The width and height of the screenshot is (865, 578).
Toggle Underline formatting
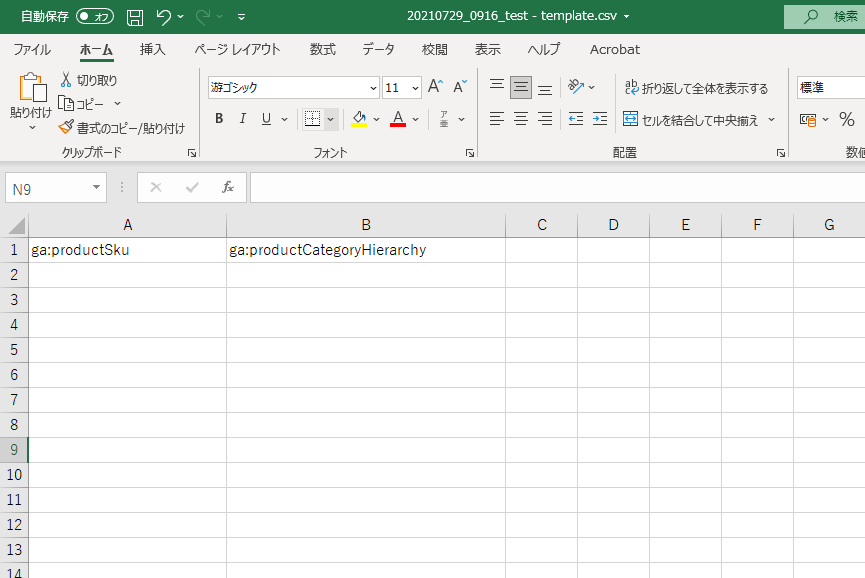[266, 119]
